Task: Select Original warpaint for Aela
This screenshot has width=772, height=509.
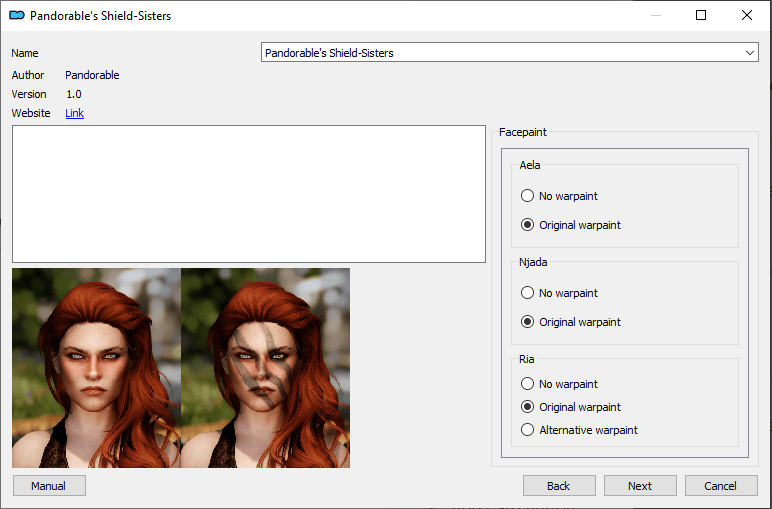Action: click(571, 225)
